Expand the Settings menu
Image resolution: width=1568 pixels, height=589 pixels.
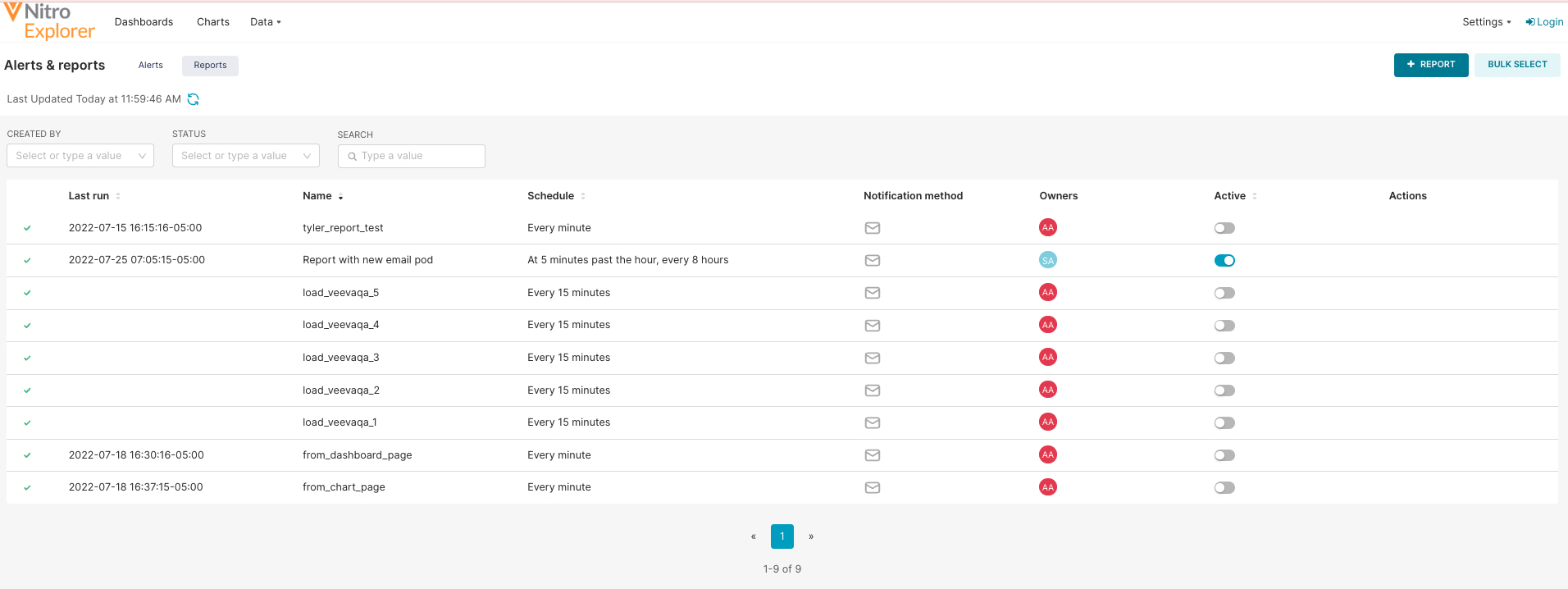[x=1486, y=22]
